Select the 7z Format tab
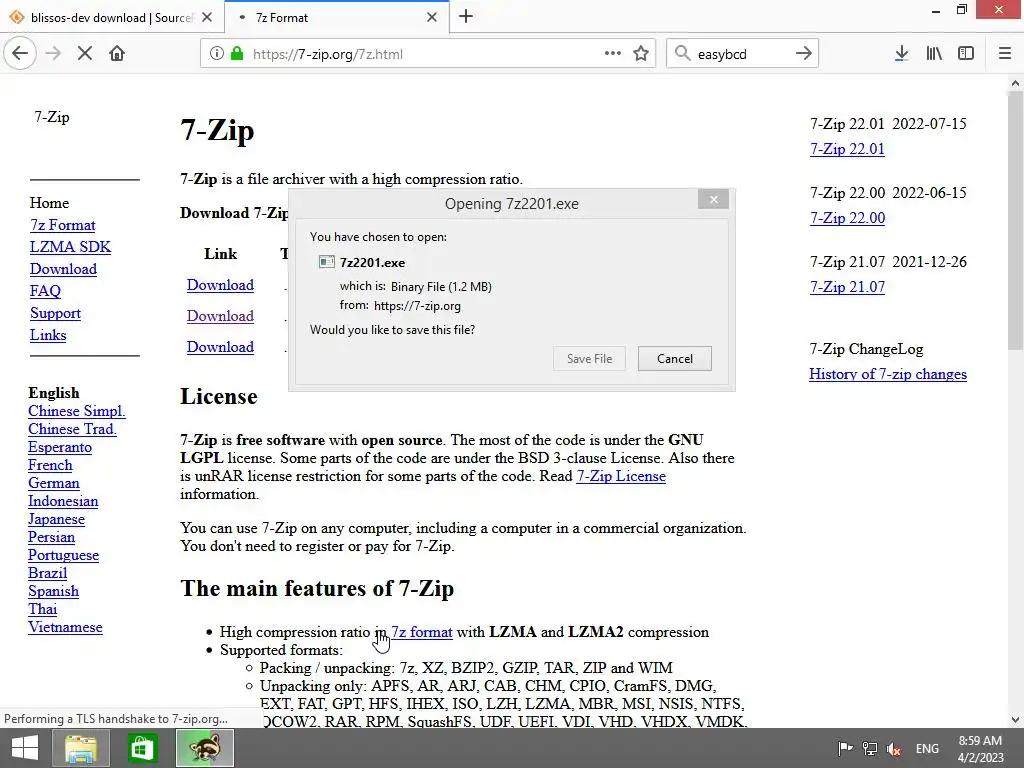 (337, 18)
